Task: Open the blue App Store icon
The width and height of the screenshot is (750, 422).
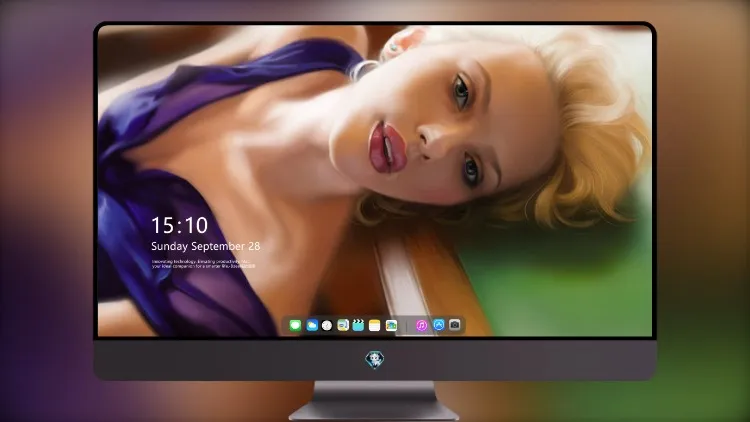Action: click(439, 325)
